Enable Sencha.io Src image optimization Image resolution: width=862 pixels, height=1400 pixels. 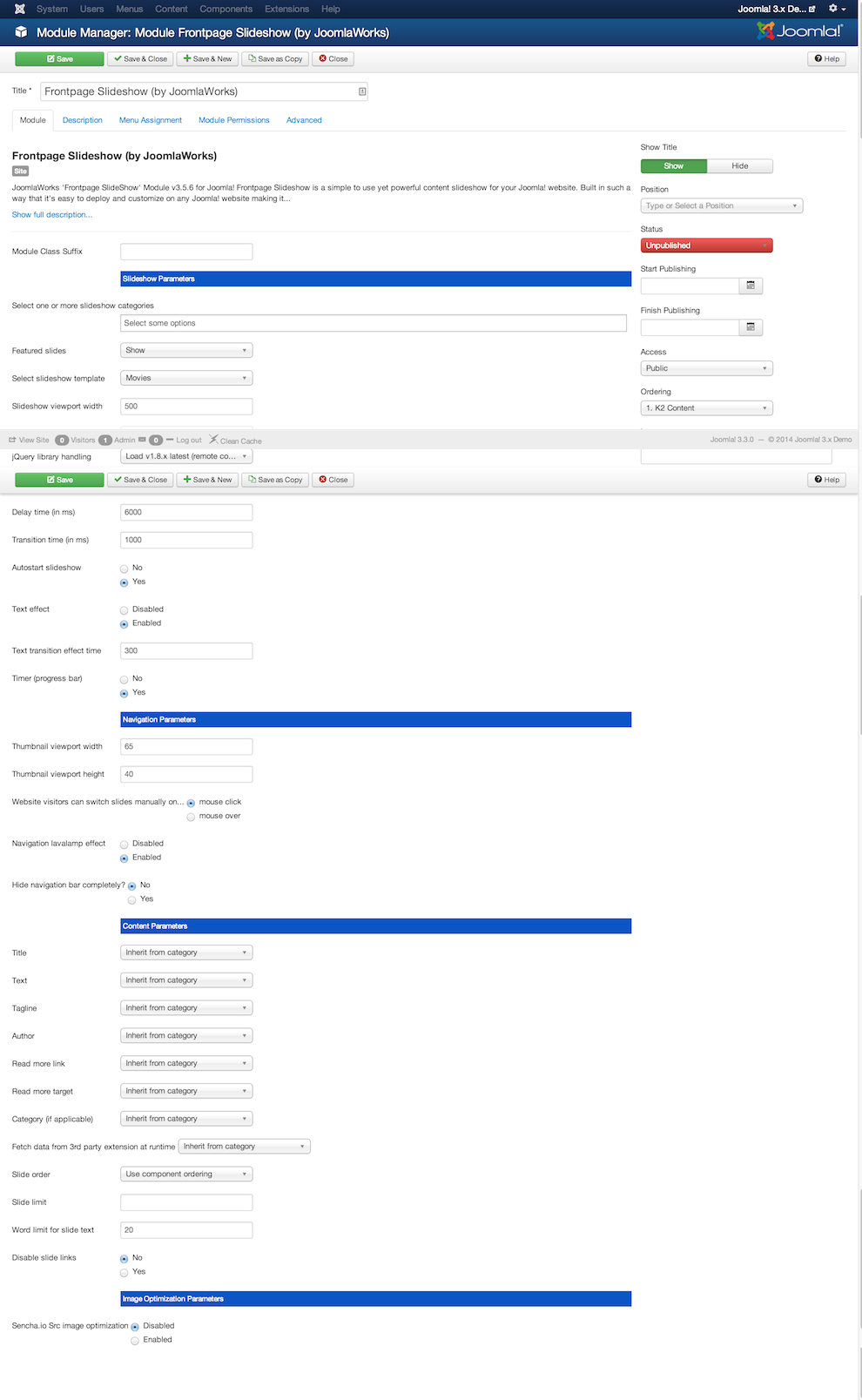pos(135,1341)
